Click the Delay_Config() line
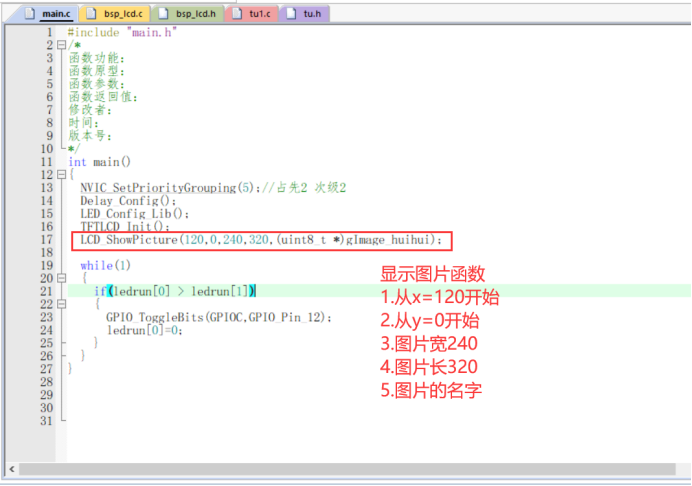 128,201
